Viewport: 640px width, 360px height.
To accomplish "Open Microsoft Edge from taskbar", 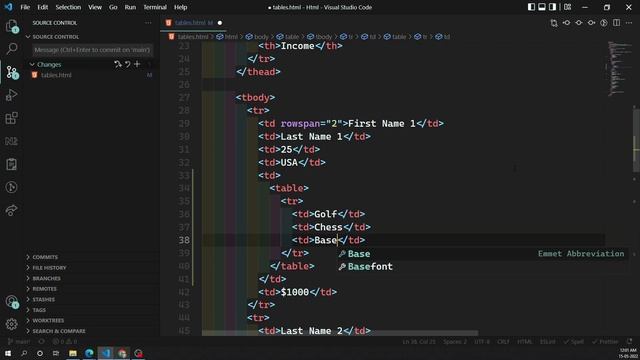I will (89, 353).
